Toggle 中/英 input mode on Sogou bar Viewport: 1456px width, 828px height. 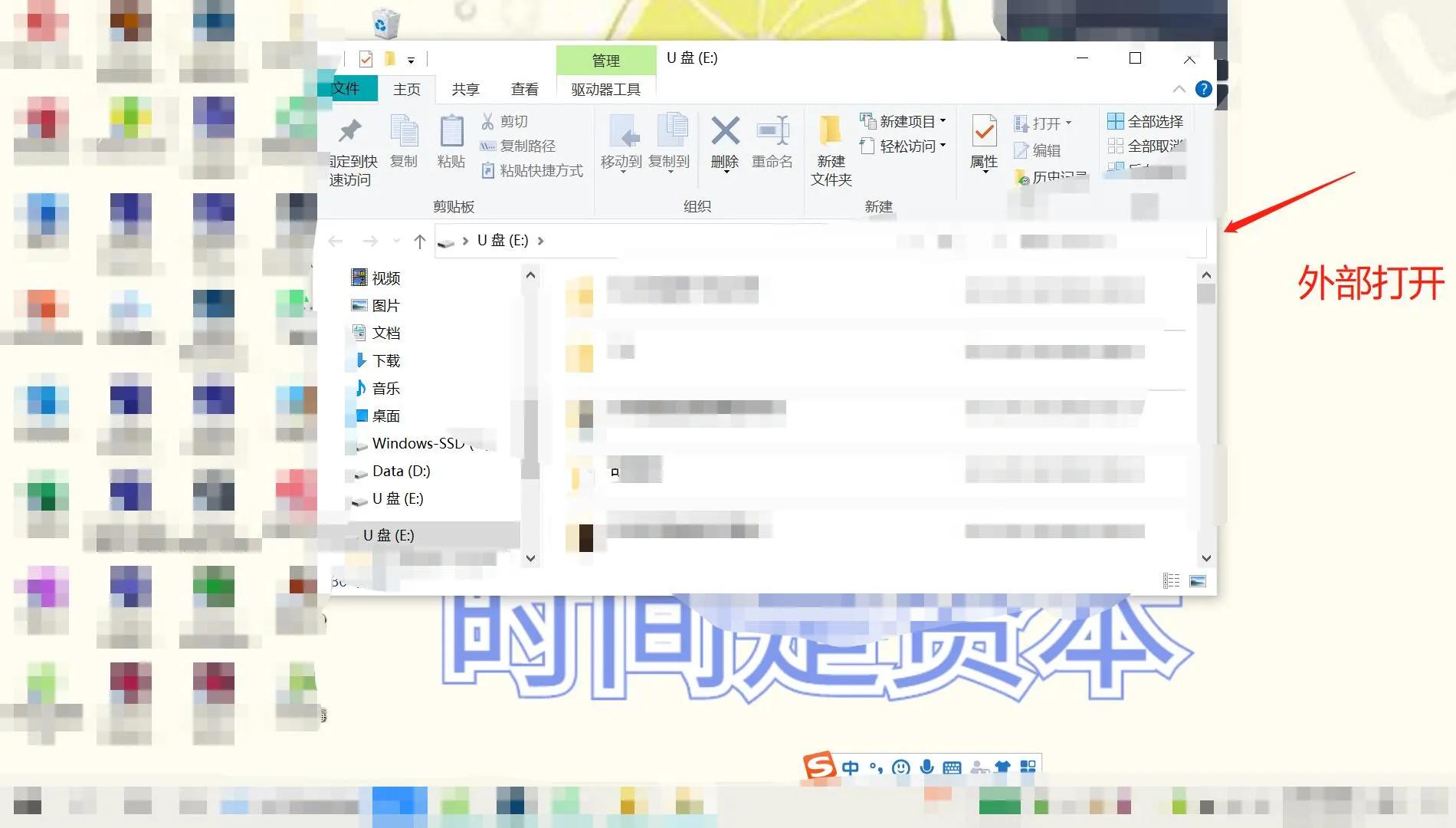[851, 767]
